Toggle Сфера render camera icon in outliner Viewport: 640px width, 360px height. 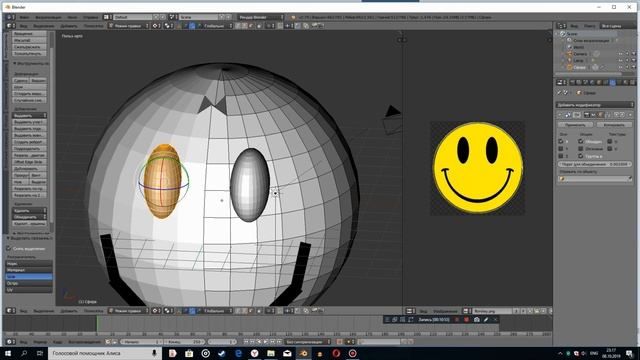point(633,67)
